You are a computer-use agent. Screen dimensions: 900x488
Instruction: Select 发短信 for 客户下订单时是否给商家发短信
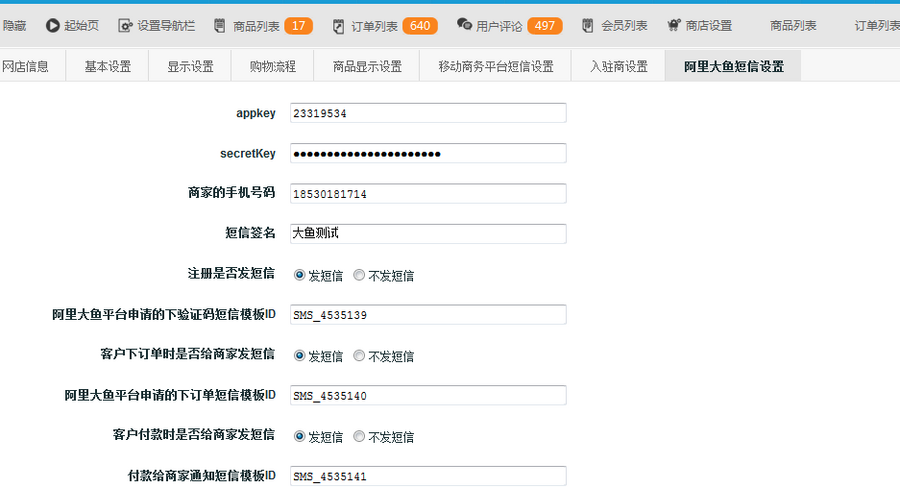[299, 355]
